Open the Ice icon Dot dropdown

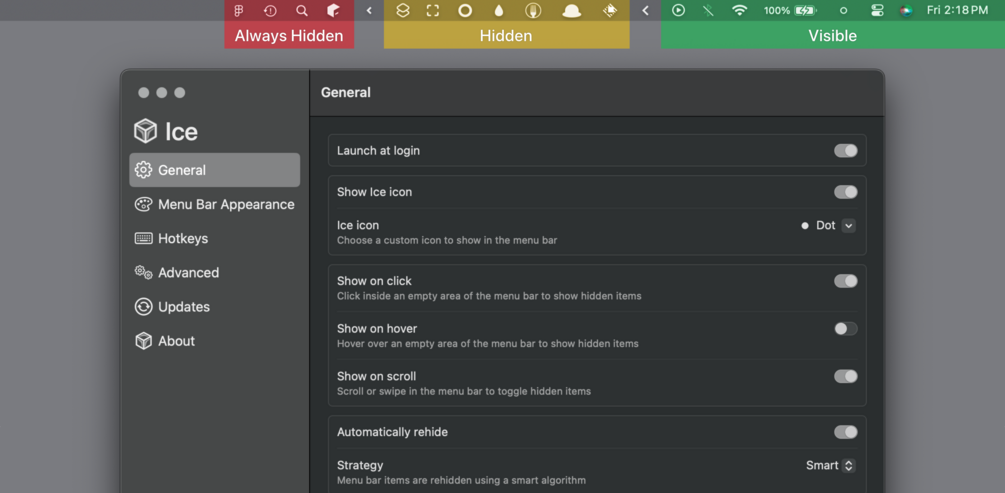(x=828, y=226)
